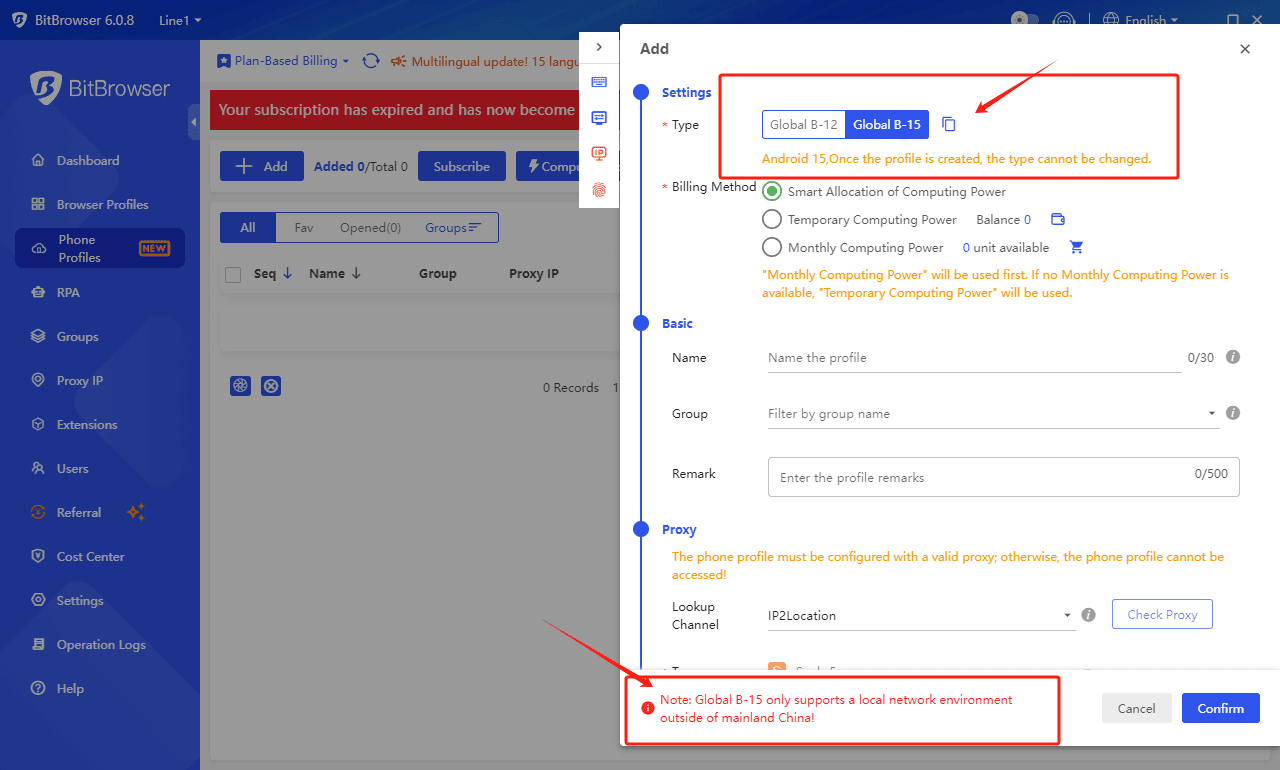Click the Dashboard home icon
This screenshot has height=770, width=1280.
[x=38, y=160]
